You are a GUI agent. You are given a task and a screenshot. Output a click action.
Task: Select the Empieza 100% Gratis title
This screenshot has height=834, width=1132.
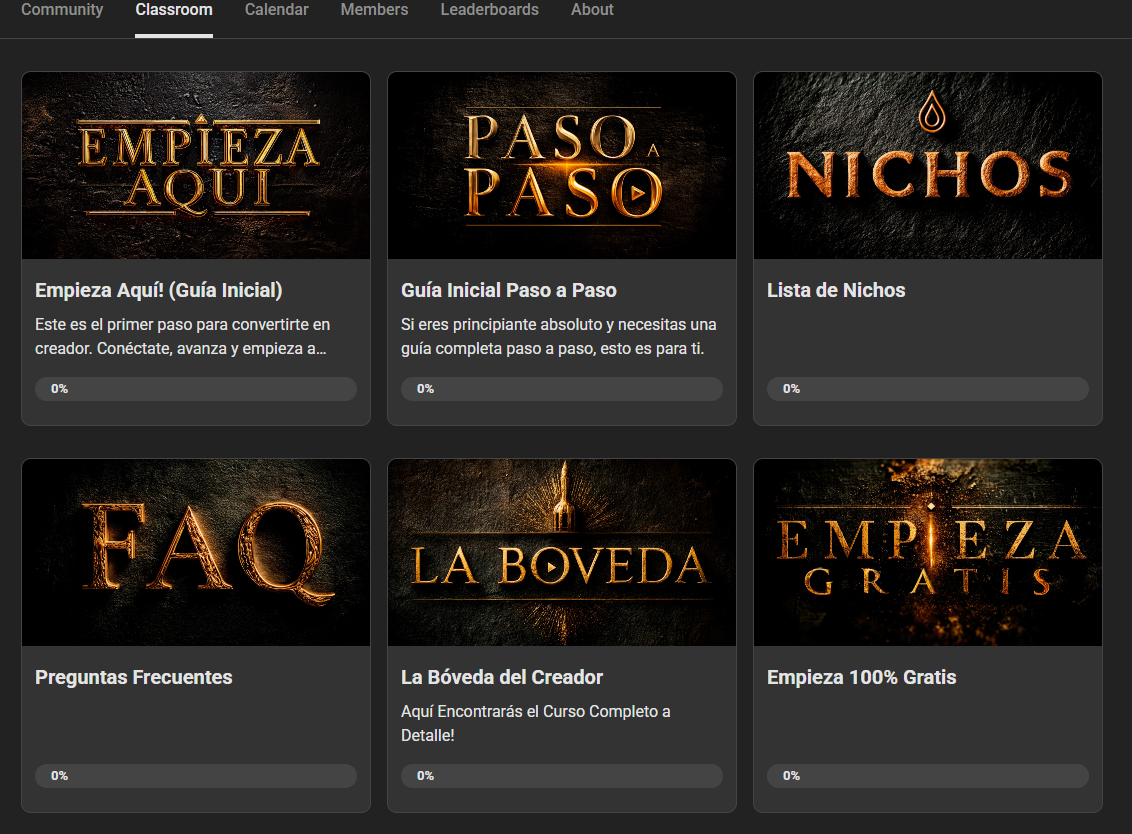(x=861, y=677)
